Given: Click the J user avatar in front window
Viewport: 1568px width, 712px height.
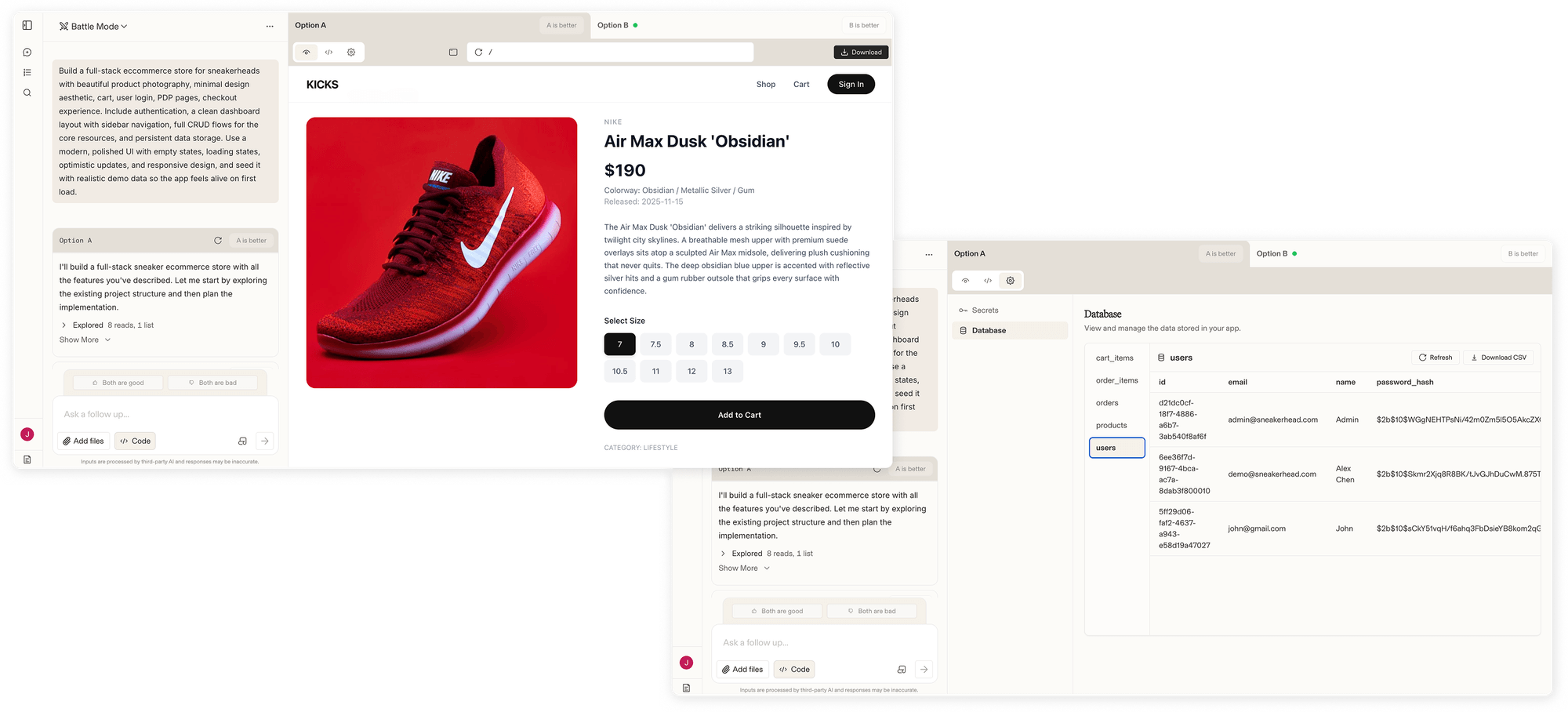Looking at the screenshot, I should [27, 434].
